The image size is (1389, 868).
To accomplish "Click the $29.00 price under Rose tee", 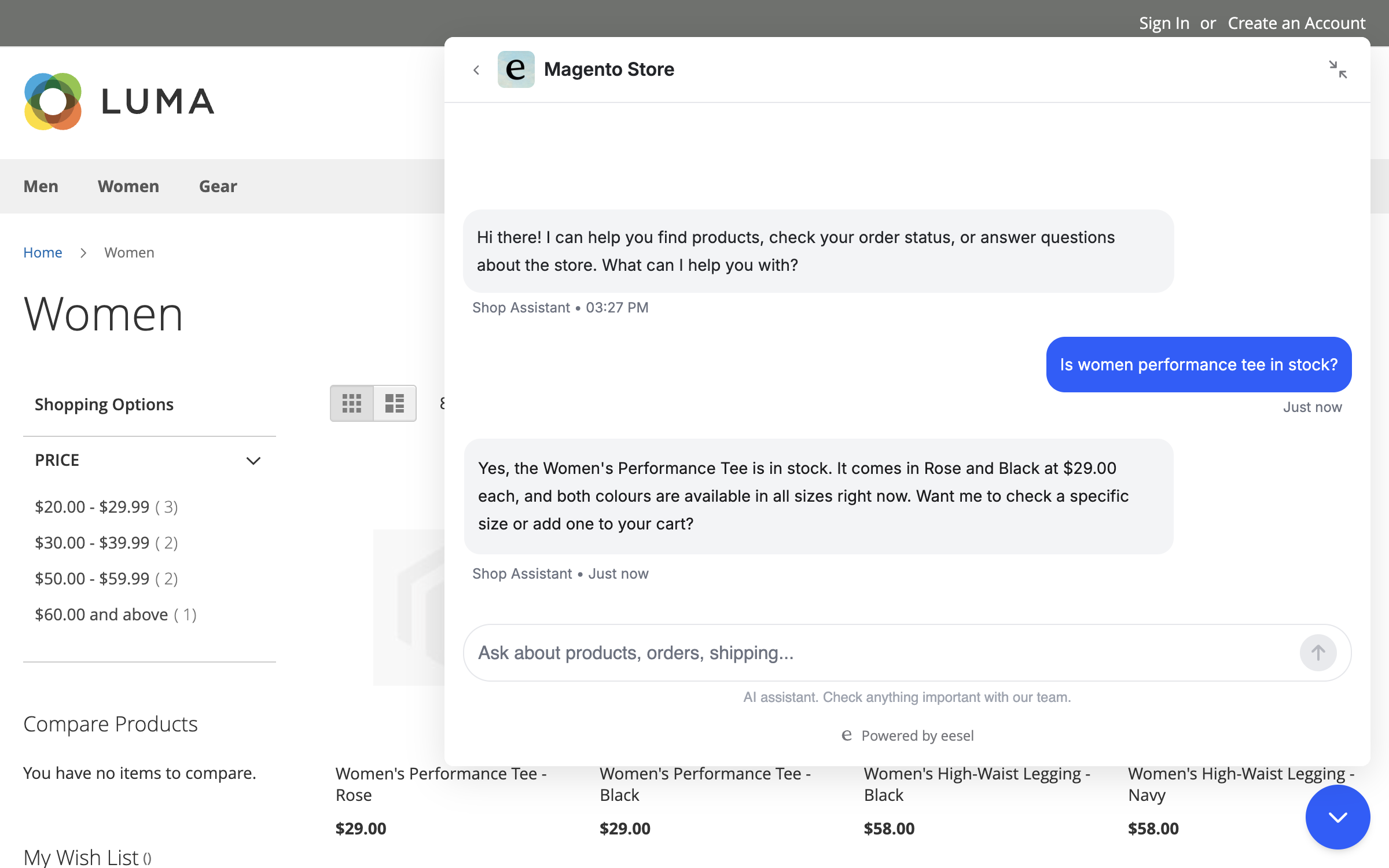I will pos(361,829).
